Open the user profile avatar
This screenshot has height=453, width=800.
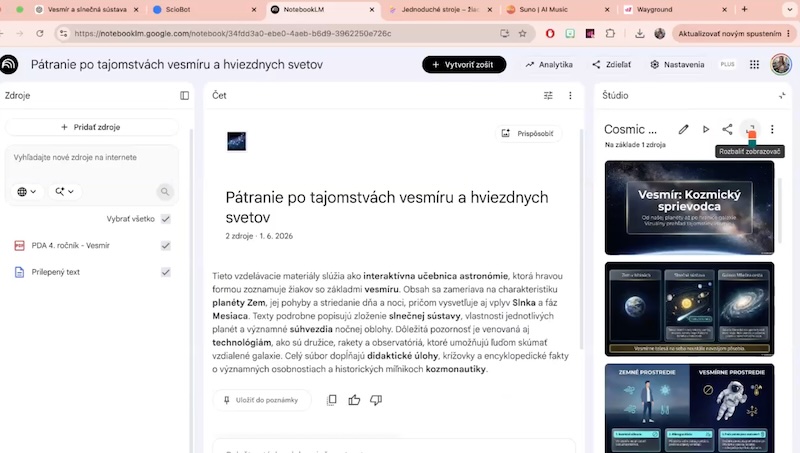(x=781, y=64)
